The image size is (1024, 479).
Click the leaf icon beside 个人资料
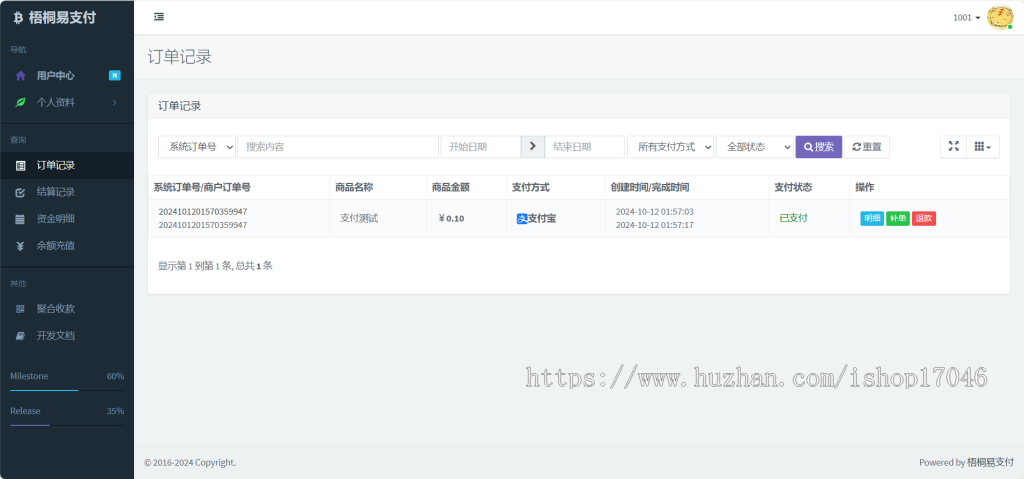point(20,103)
